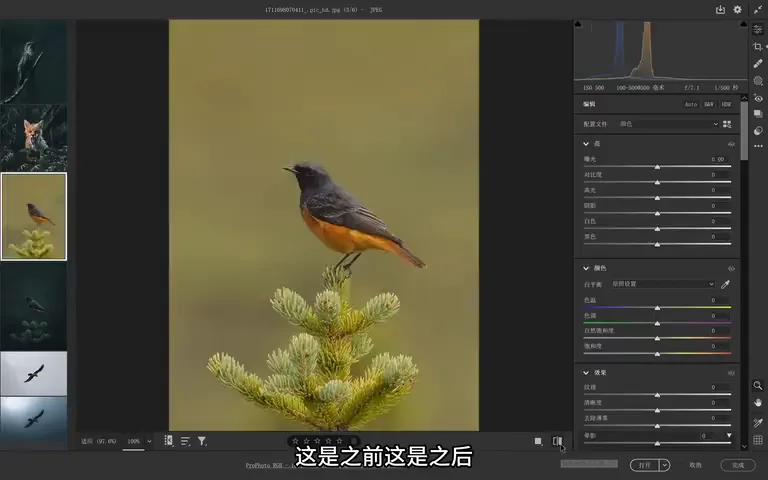Open the profile dropdown showing 颜色
This screenshot has width=768, height=480.
pos(668,124)
